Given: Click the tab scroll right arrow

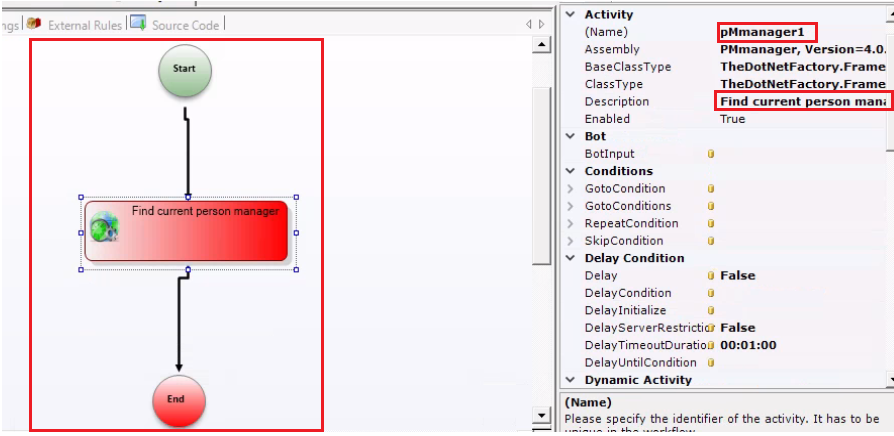Looking at the screenshot, I should 541,25.
